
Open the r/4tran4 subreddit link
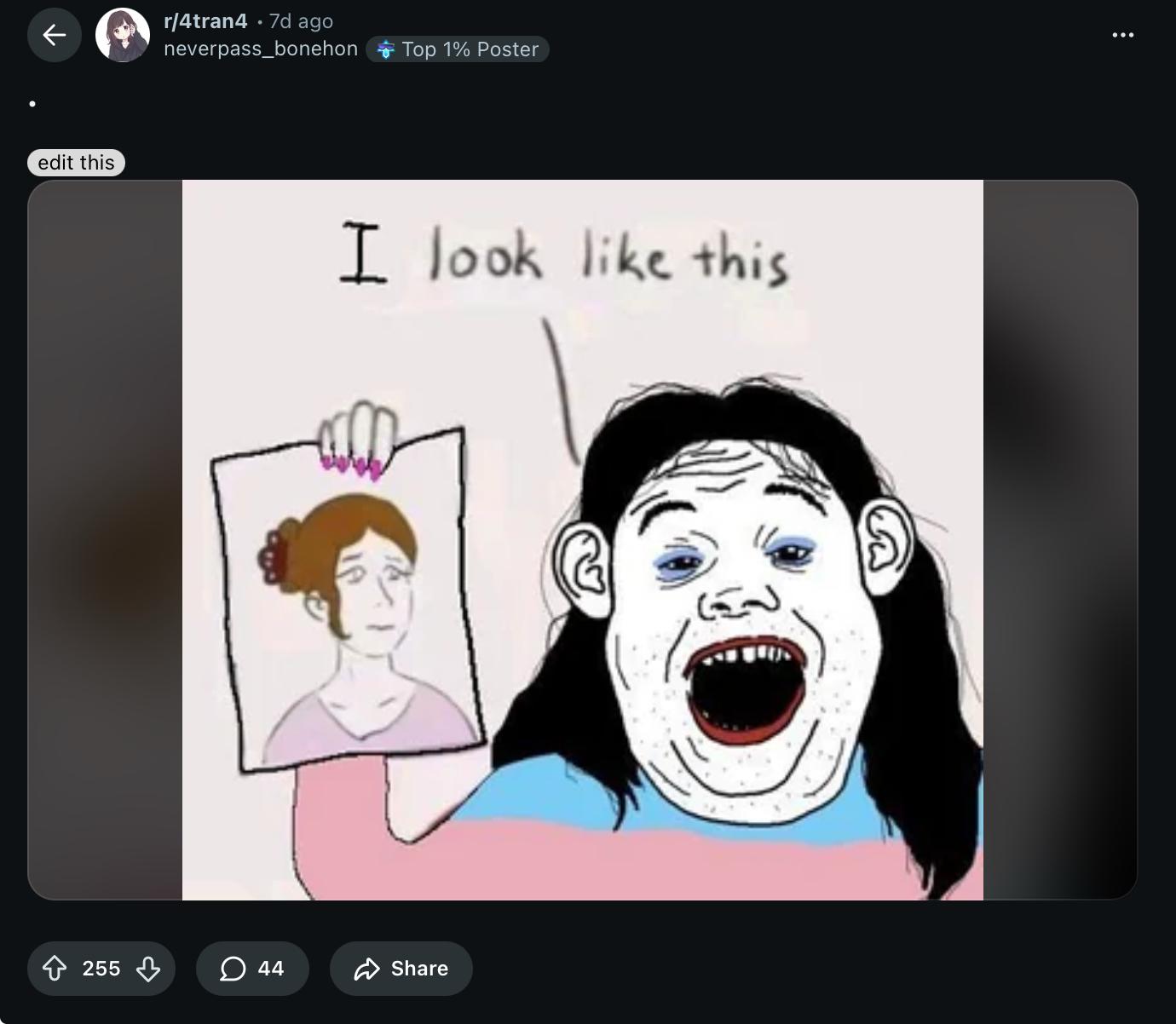pyautogui.click(x=205, y=21)
